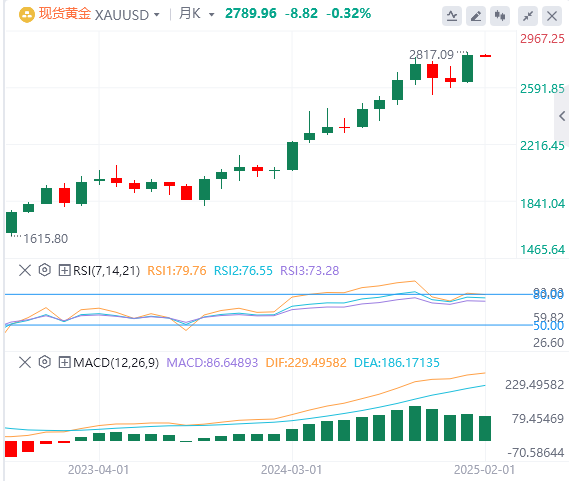Open the line chart type icon
The image size is (569, 481).
[452, 16]
